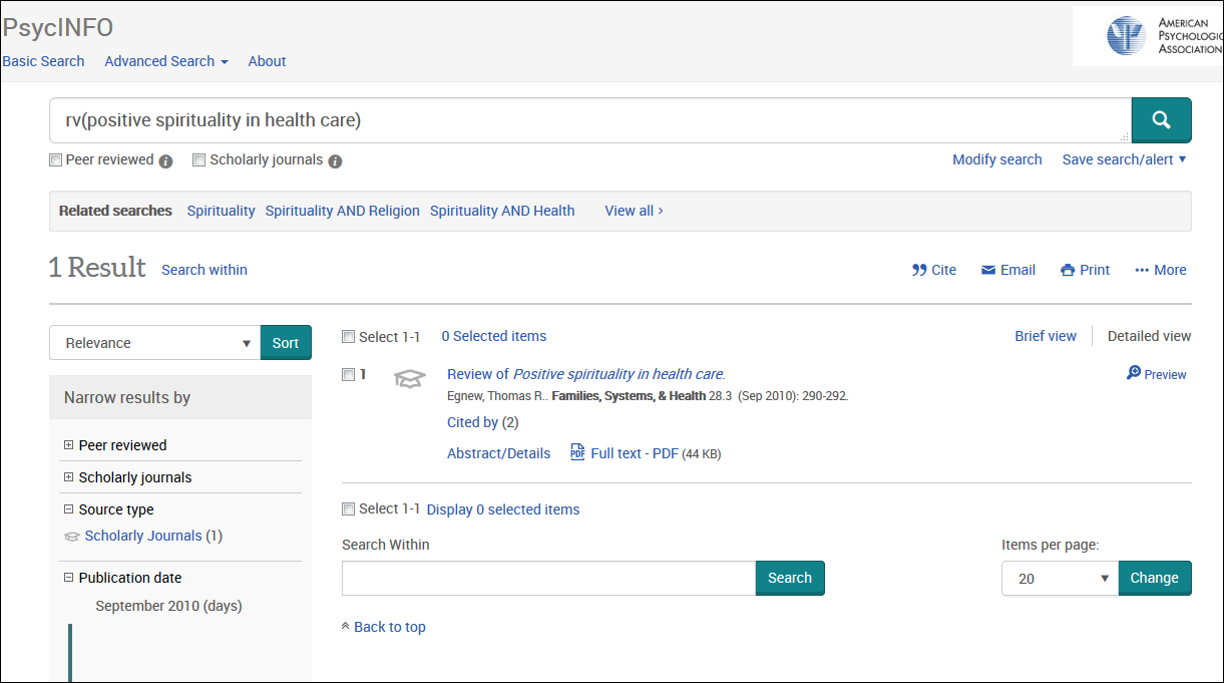Open the Full text - PDF link
This screenshot has height=683, width=1224.
[x=634, y=453]
